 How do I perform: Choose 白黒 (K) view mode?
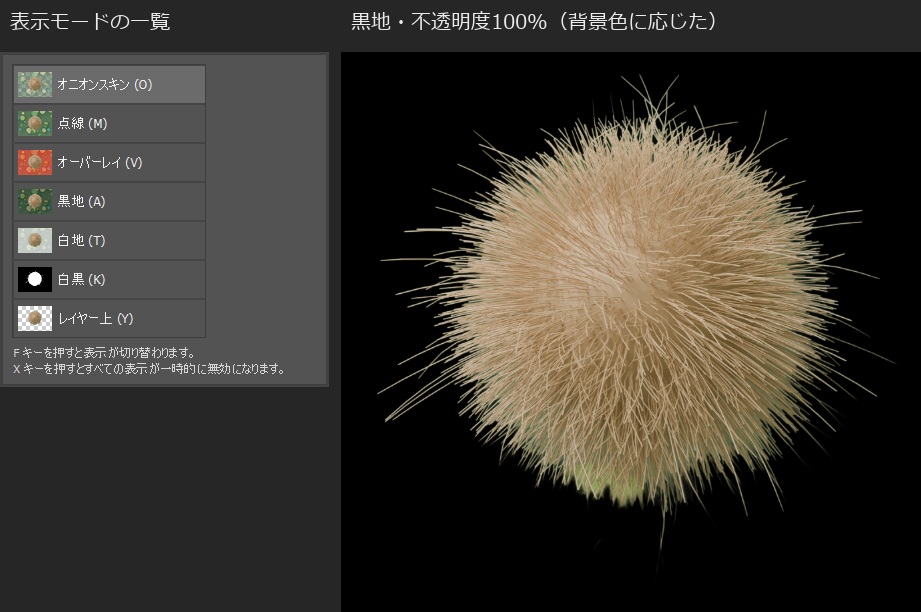[109, 279]
